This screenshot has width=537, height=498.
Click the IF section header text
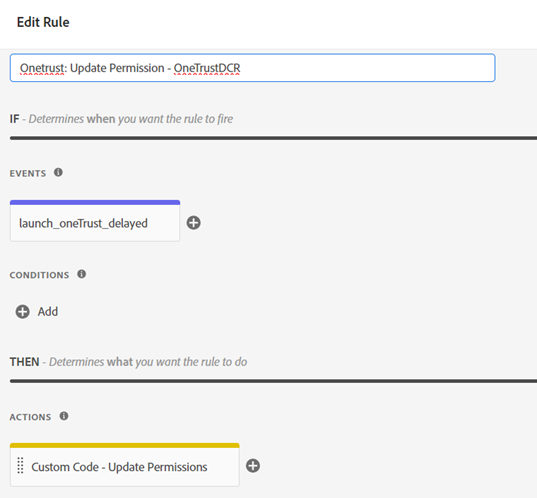click(121, 119)
